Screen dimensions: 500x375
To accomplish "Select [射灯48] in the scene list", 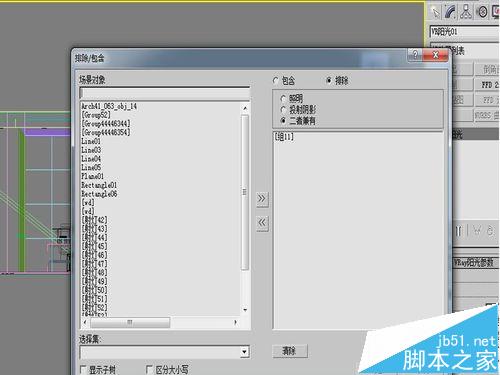I will pyautogui.click(x=95, y=272).
